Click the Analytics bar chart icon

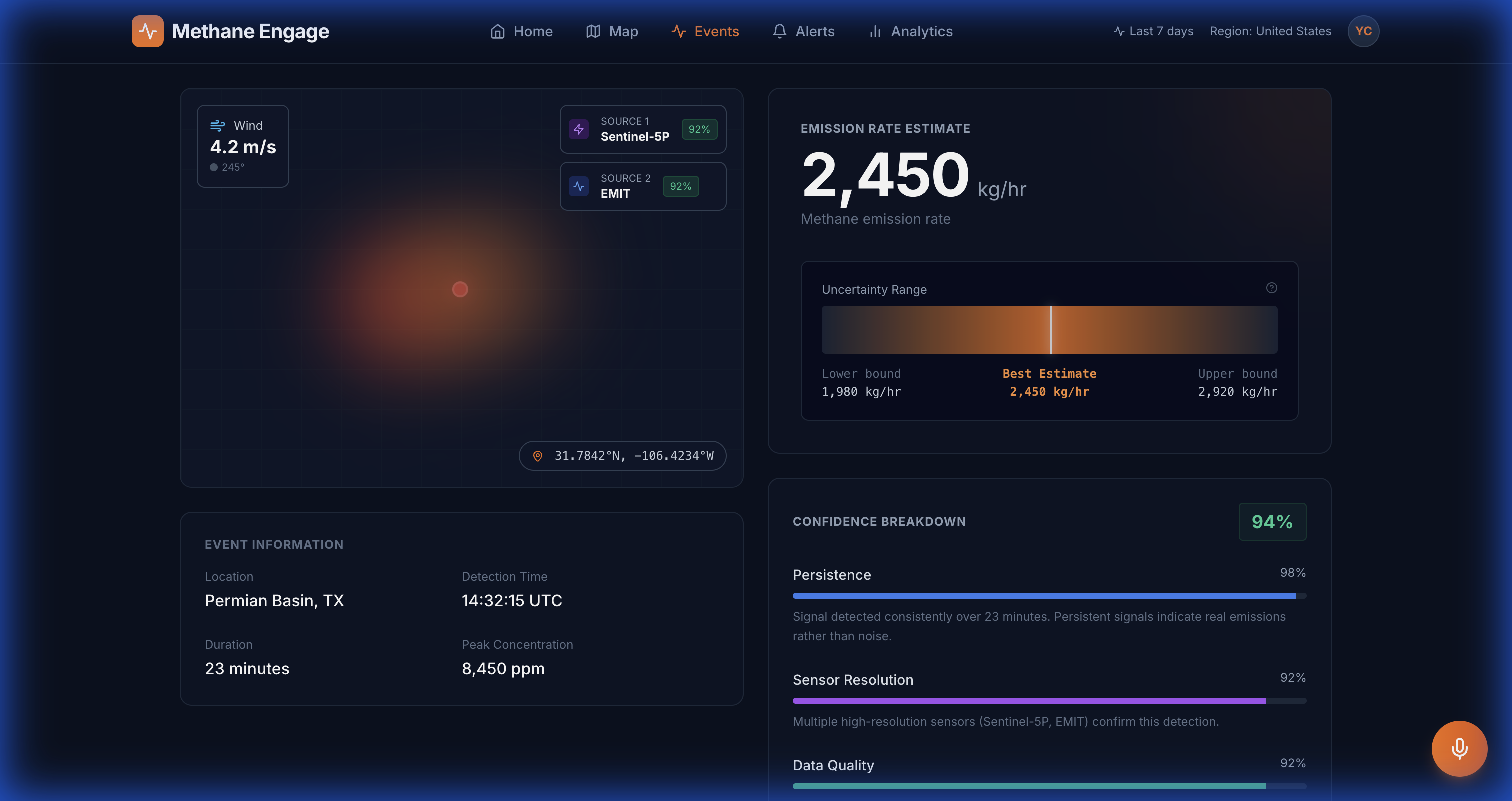click(x=875, y=31)
